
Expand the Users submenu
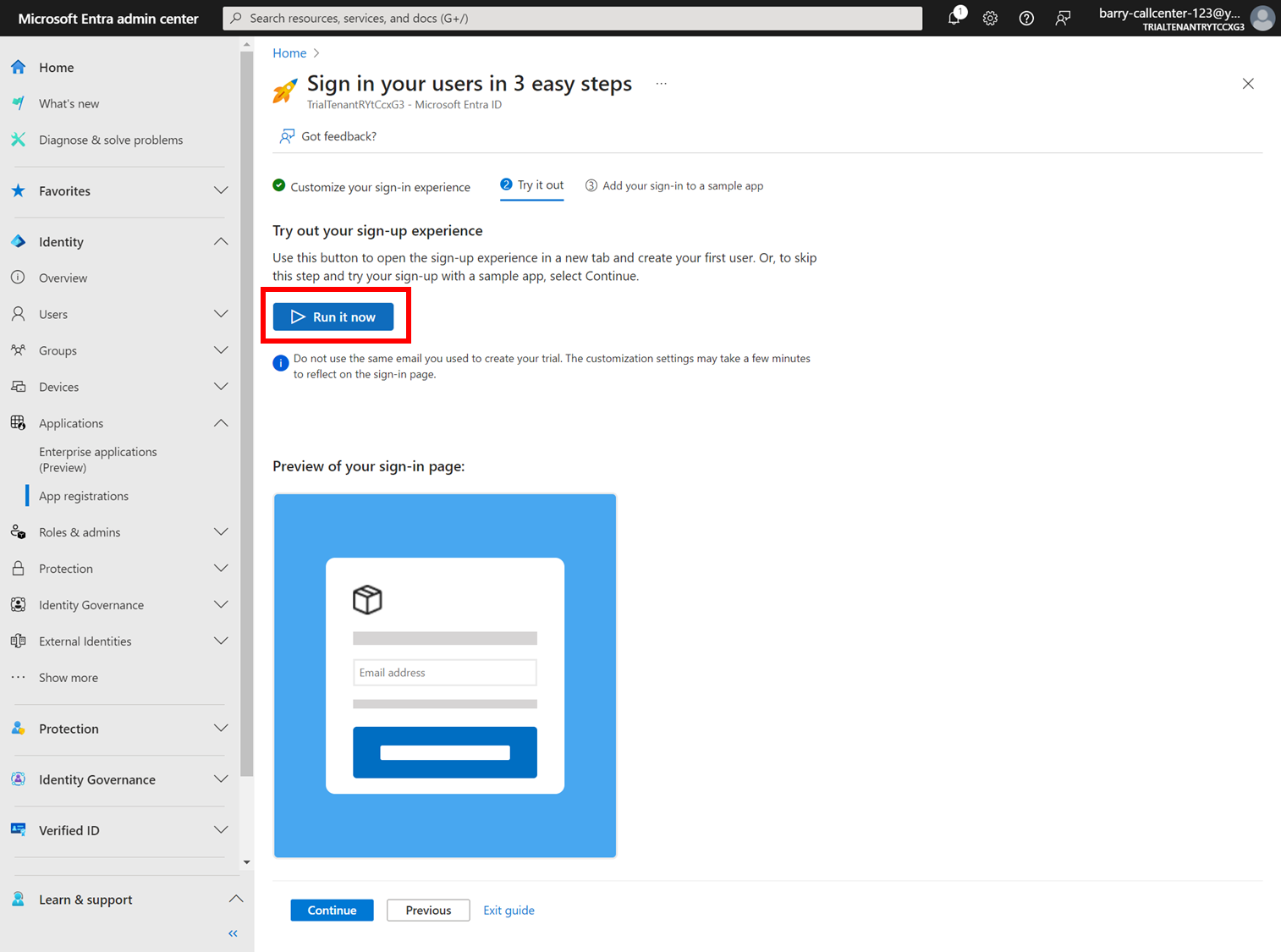221,314
